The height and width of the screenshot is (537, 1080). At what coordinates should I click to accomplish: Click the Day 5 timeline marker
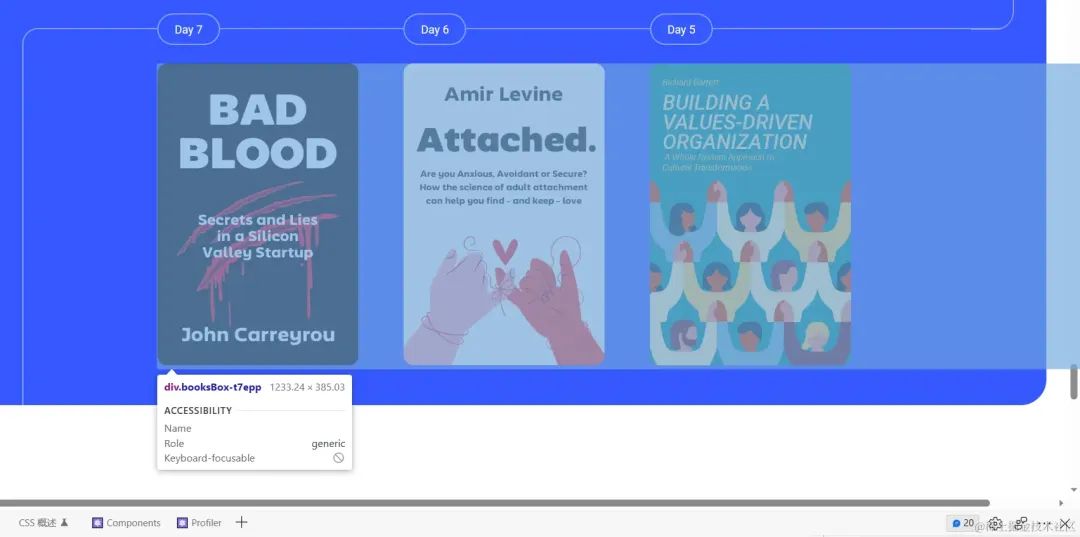tap(681, 30)
